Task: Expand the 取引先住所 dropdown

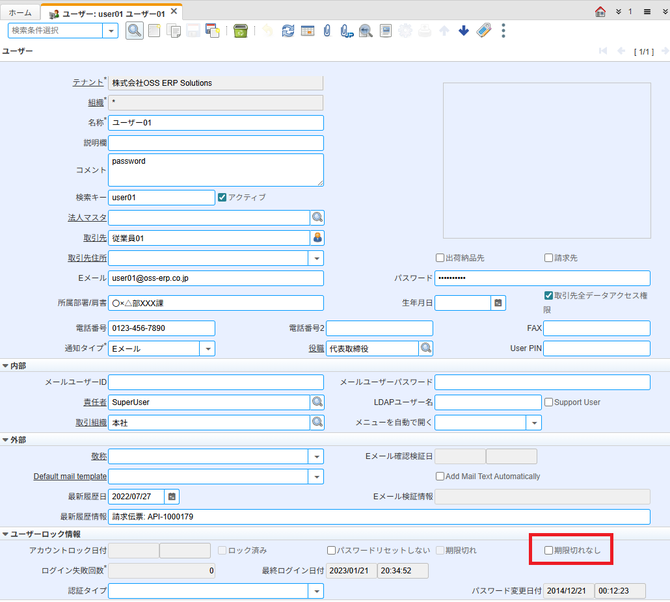Action: pyautogui.click(x=316, y=258)
